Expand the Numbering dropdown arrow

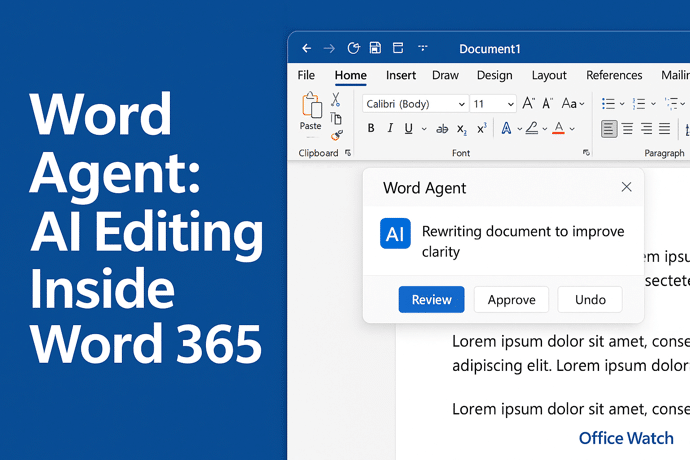653,104
